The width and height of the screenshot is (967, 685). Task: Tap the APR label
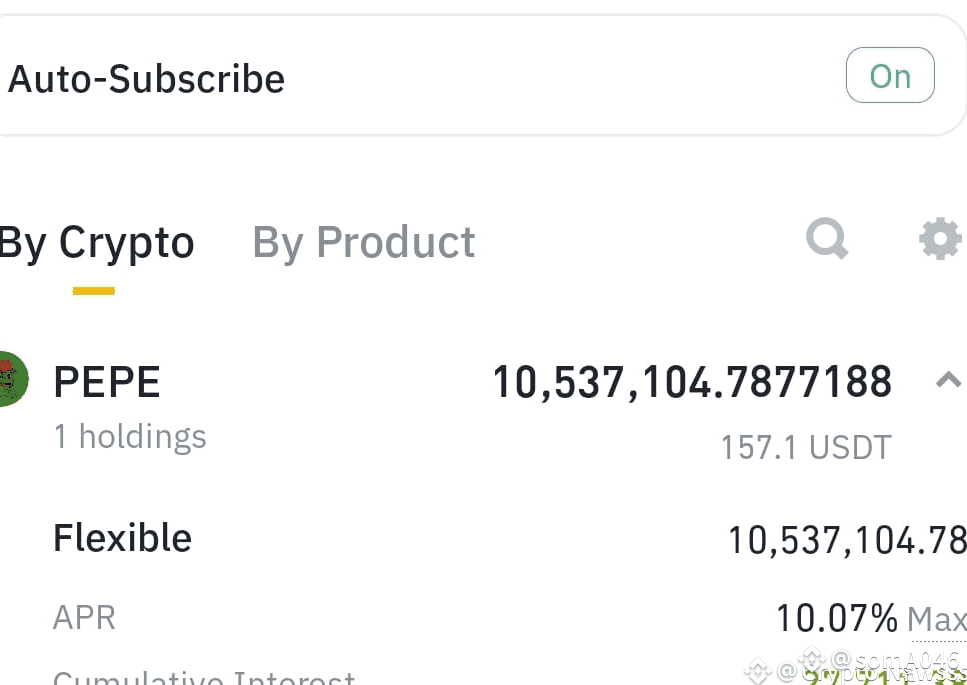click(x=84, y=618)
